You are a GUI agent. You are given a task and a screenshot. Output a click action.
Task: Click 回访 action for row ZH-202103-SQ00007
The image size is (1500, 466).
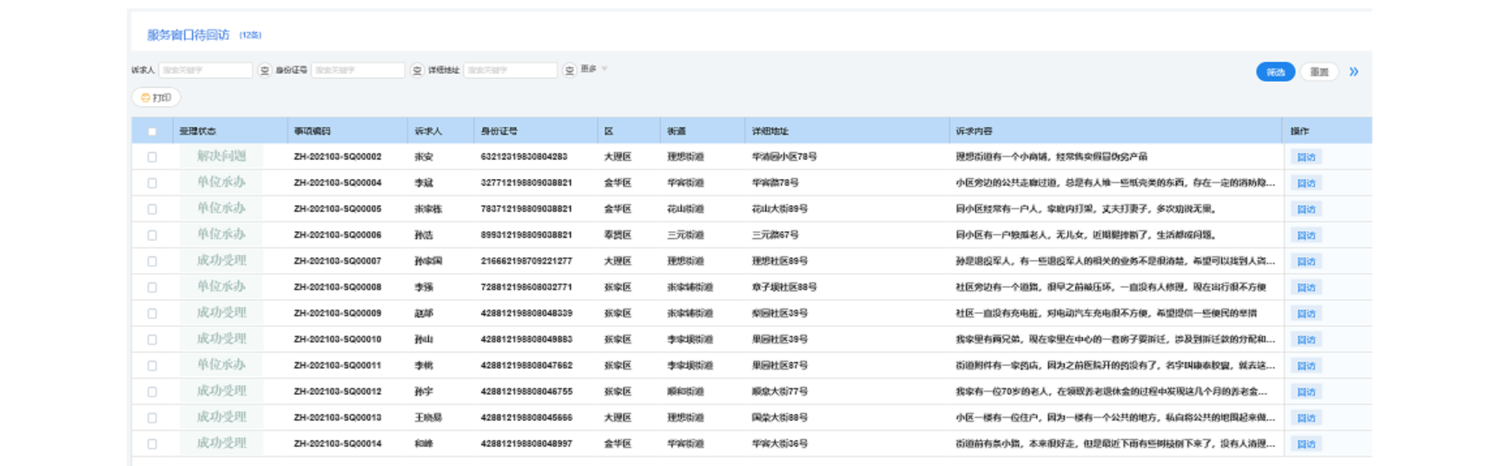tap(1305, 261)
